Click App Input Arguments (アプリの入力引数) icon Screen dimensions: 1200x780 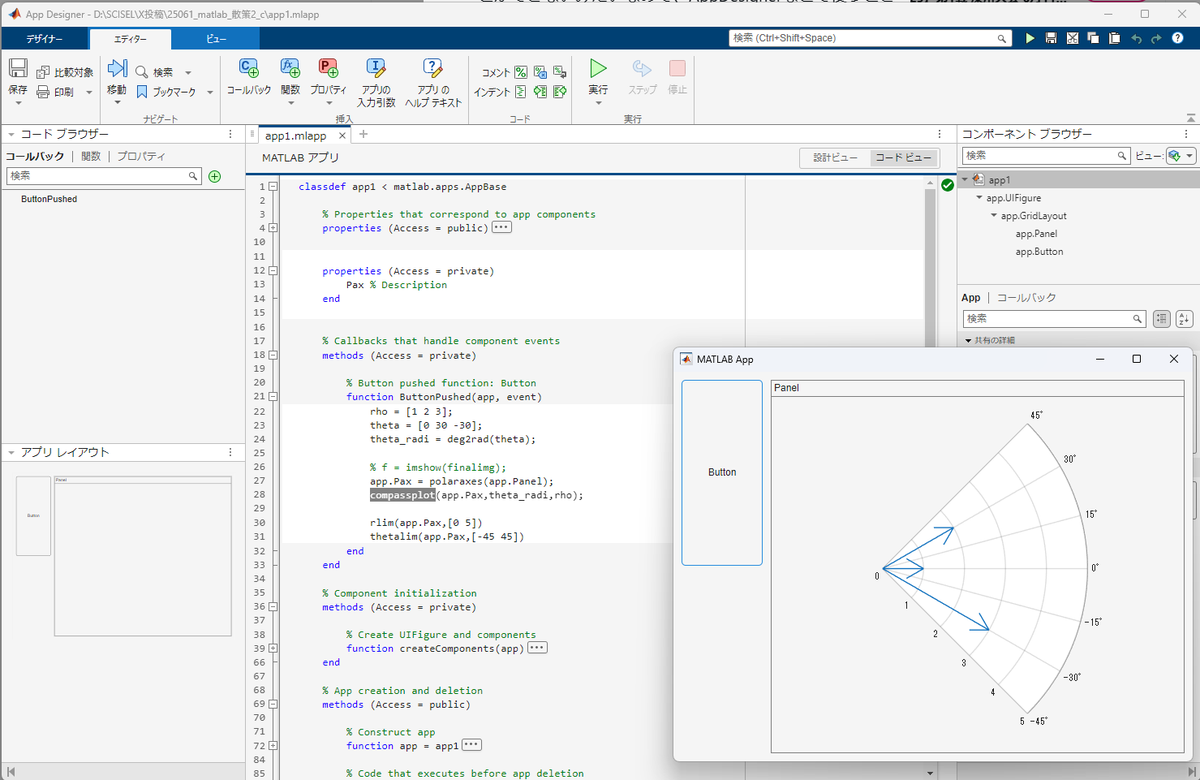pos(376,68)
